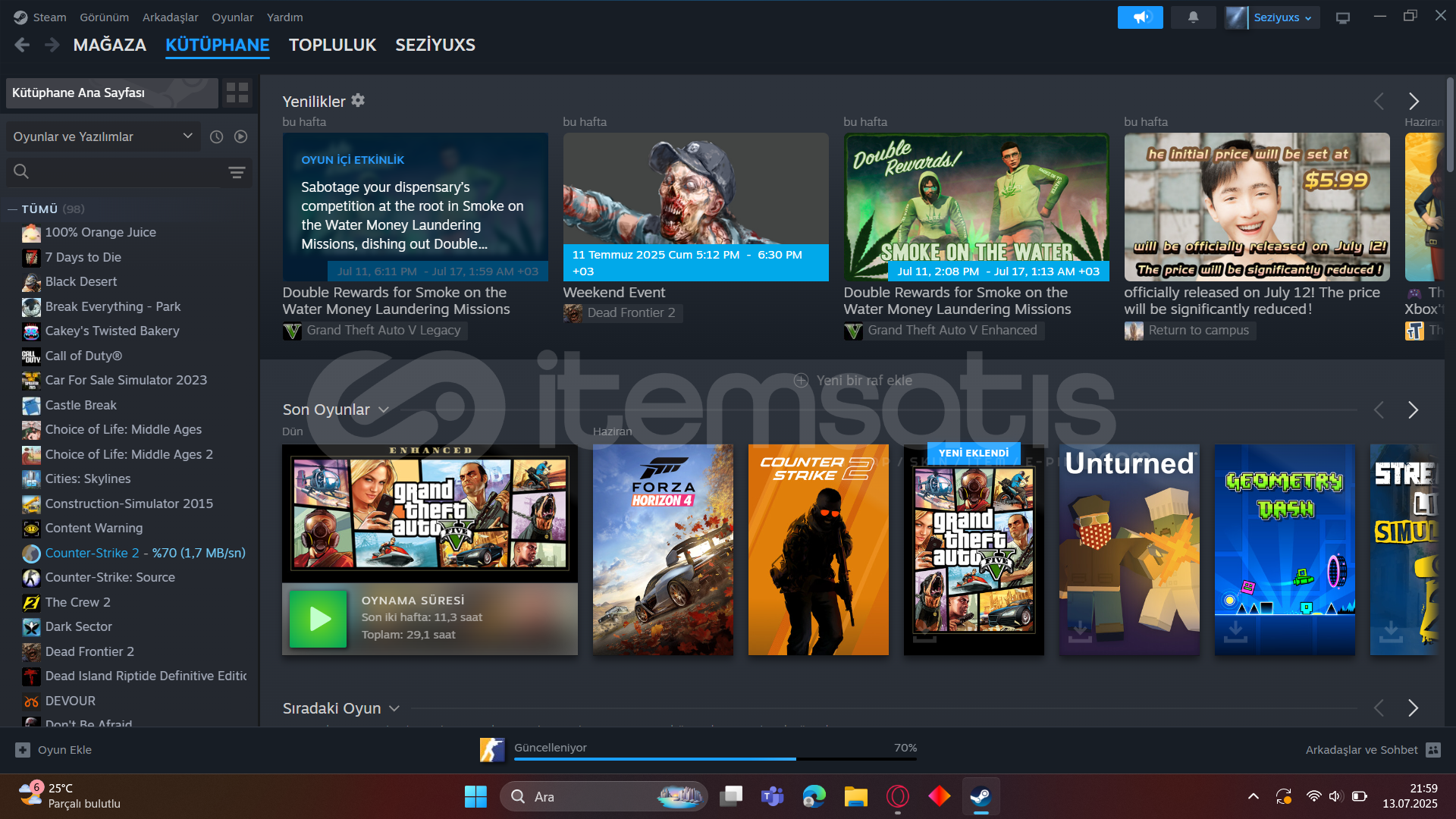Open the announcements megaphone button
The width and height of the screenshot is (1456, 819).
[x=1140, y=17]
